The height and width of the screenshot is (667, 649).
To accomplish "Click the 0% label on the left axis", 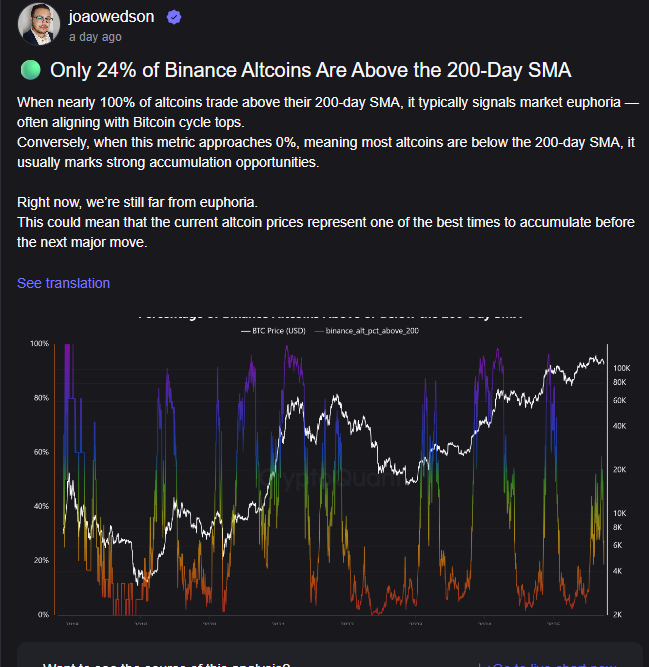I will (43, 614).
